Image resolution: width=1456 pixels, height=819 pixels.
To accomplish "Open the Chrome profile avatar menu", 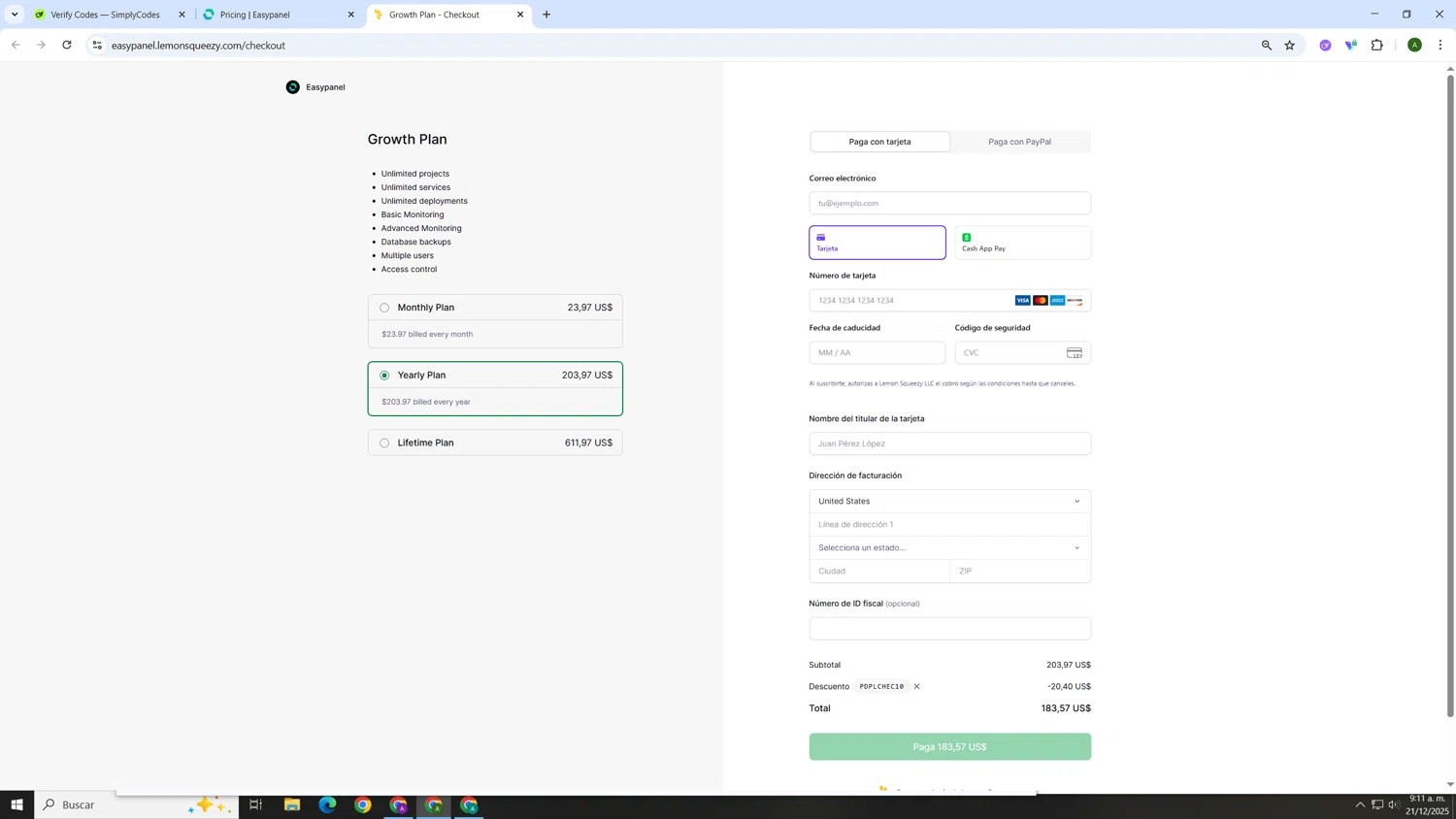I will [1414, 45].
